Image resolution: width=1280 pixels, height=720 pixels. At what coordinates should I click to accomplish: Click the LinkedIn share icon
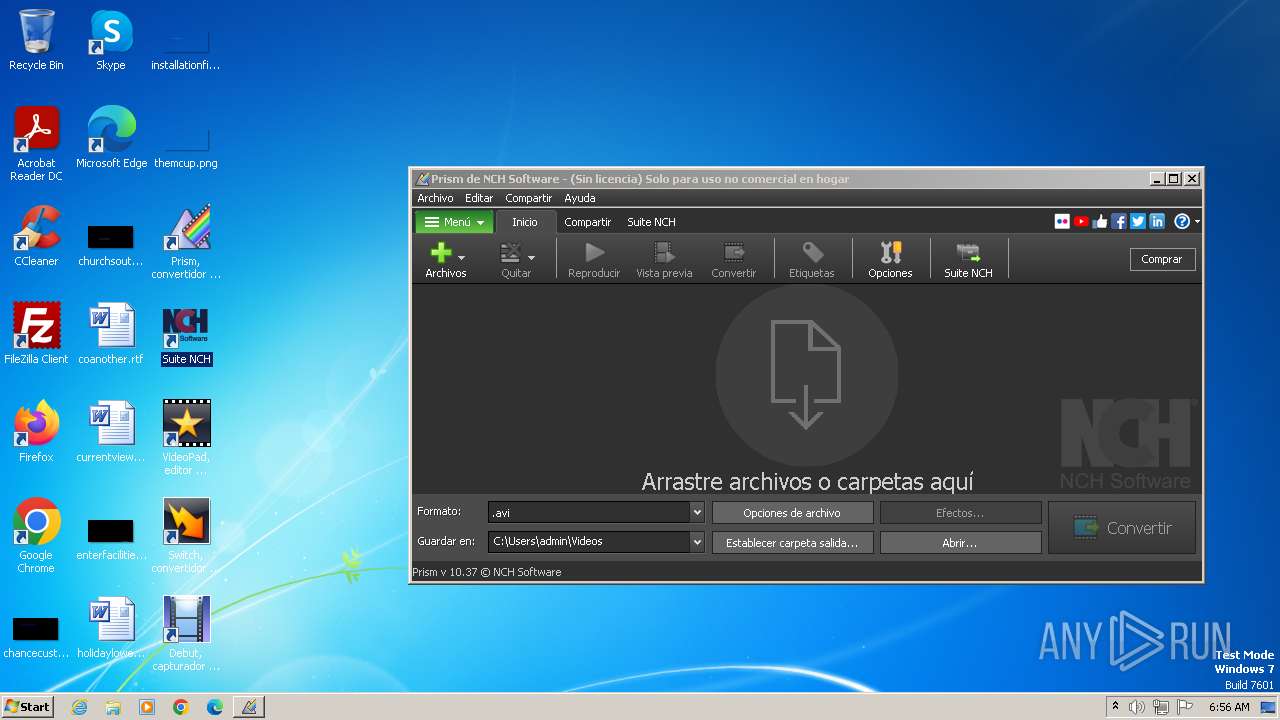click(x=1157, y=222)
